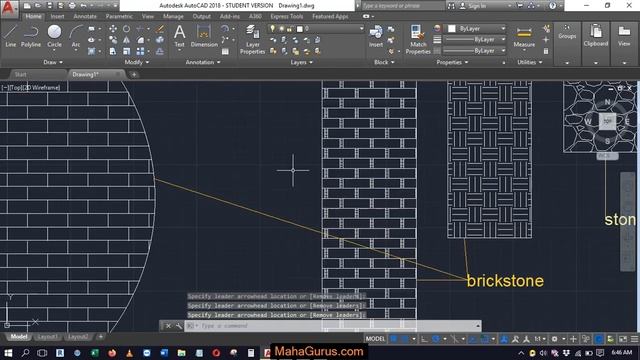The image size is (640, 360).
Task: Select the Mirror tool in Modify panel
Action: [127, 40]
